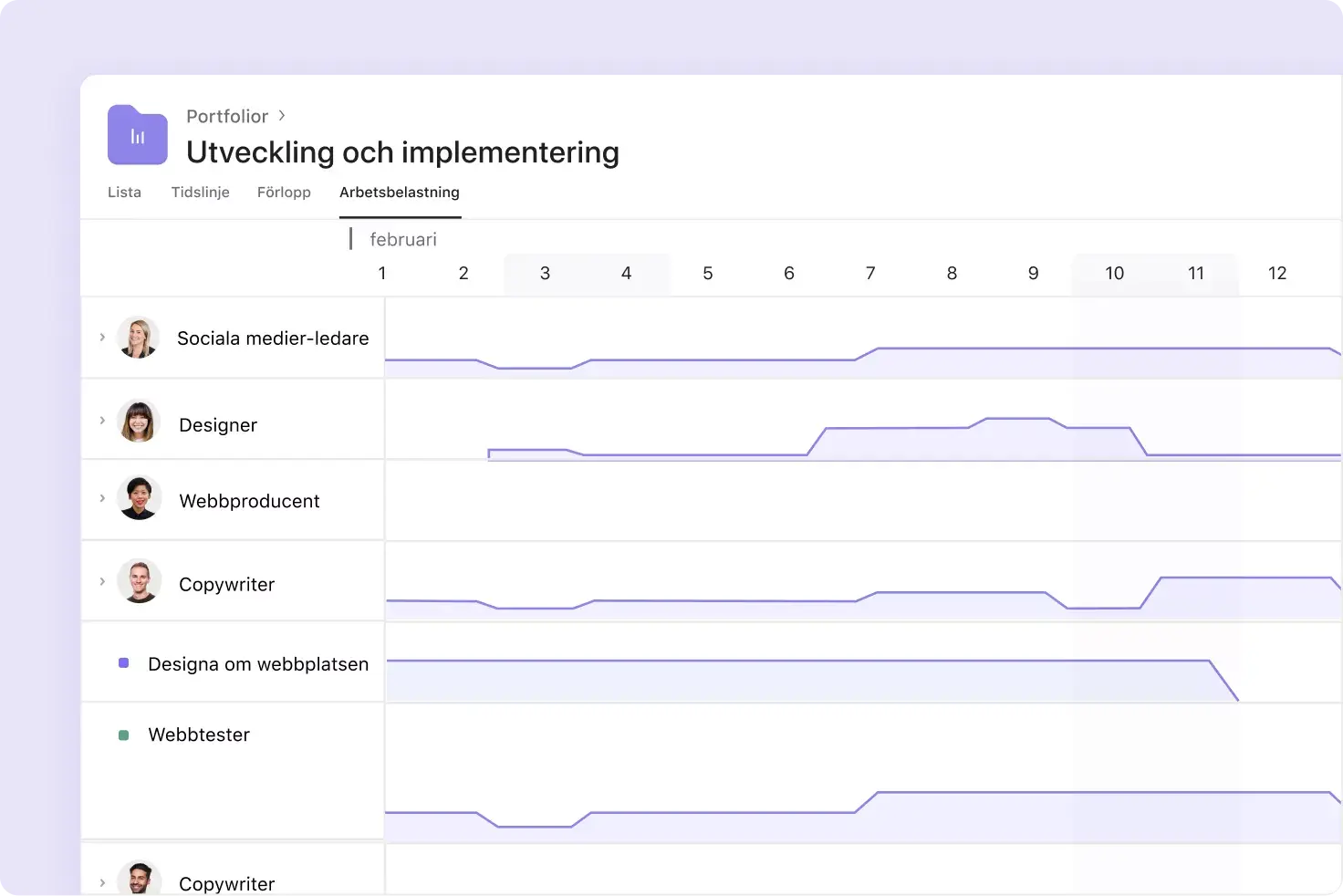The width and height of the screenshot is (1343, 896).
Task: Expand the Sociala medier-ledare row
Action: (x=102, y=338)
